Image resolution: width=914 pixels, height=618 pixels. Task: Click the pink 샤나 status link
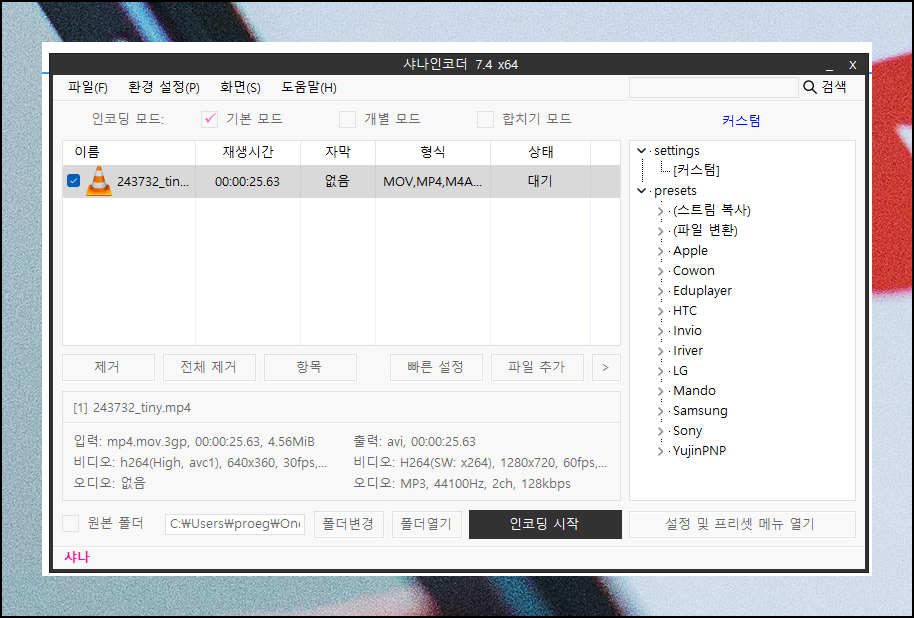[77, 557]
